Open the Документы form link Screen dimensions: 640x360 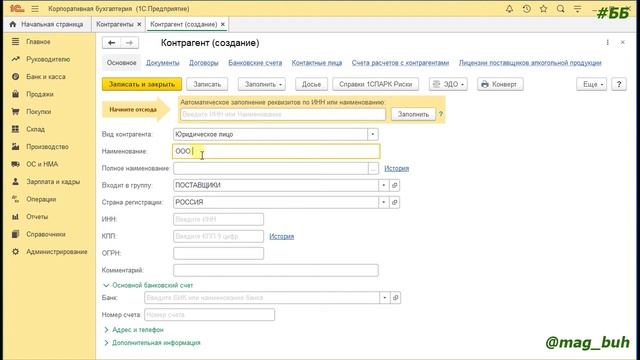(x=162, y=63)
